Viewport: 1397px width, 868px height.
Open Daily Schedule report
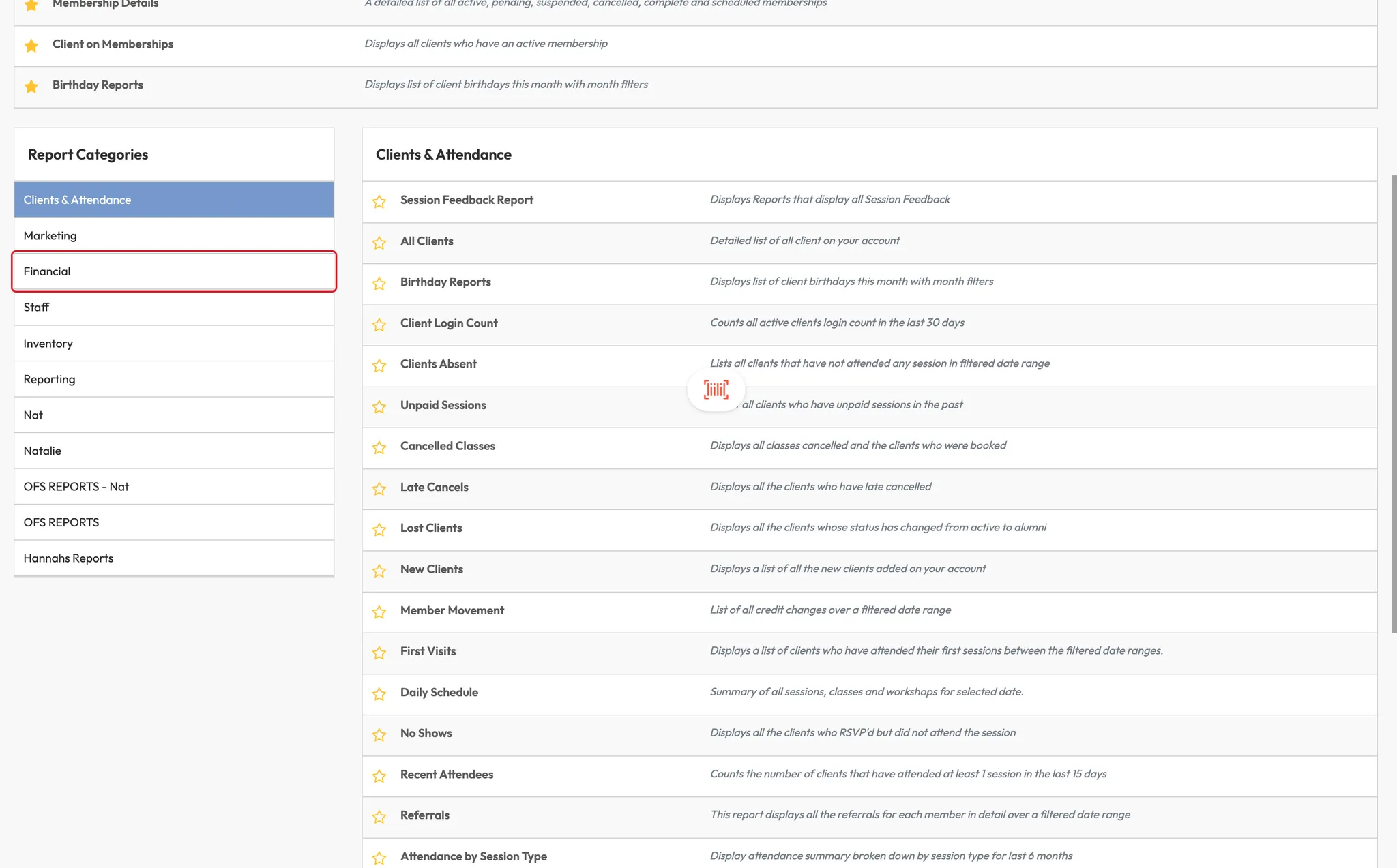tap(439, 692)
